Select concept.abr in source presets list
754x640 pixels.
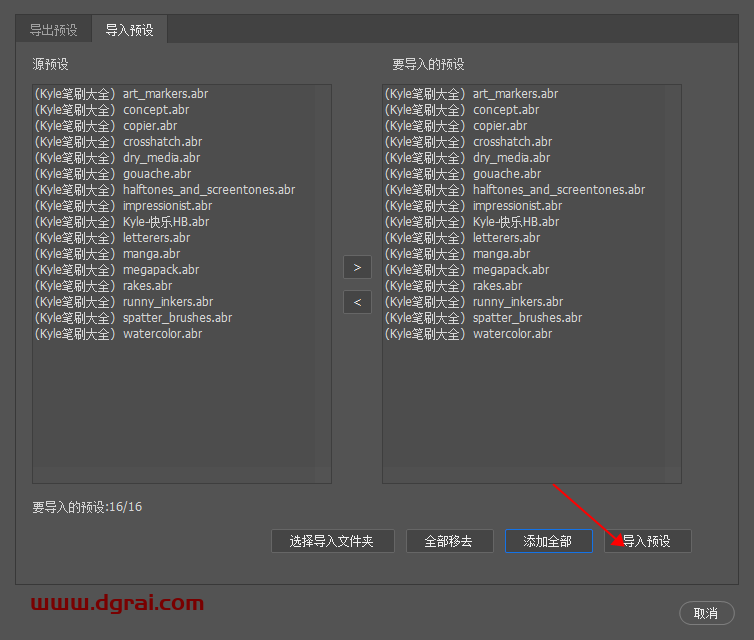tap(112, 110)
